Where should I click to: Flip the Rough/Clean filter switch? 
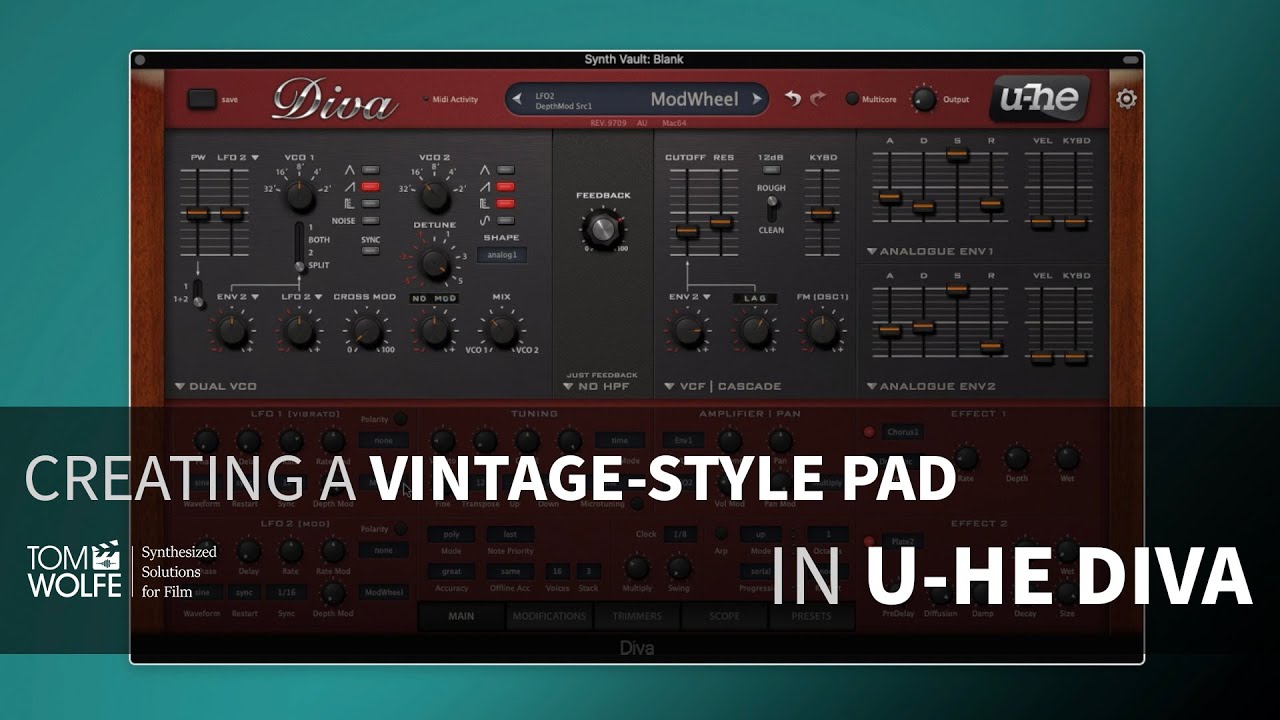[771, 208]
